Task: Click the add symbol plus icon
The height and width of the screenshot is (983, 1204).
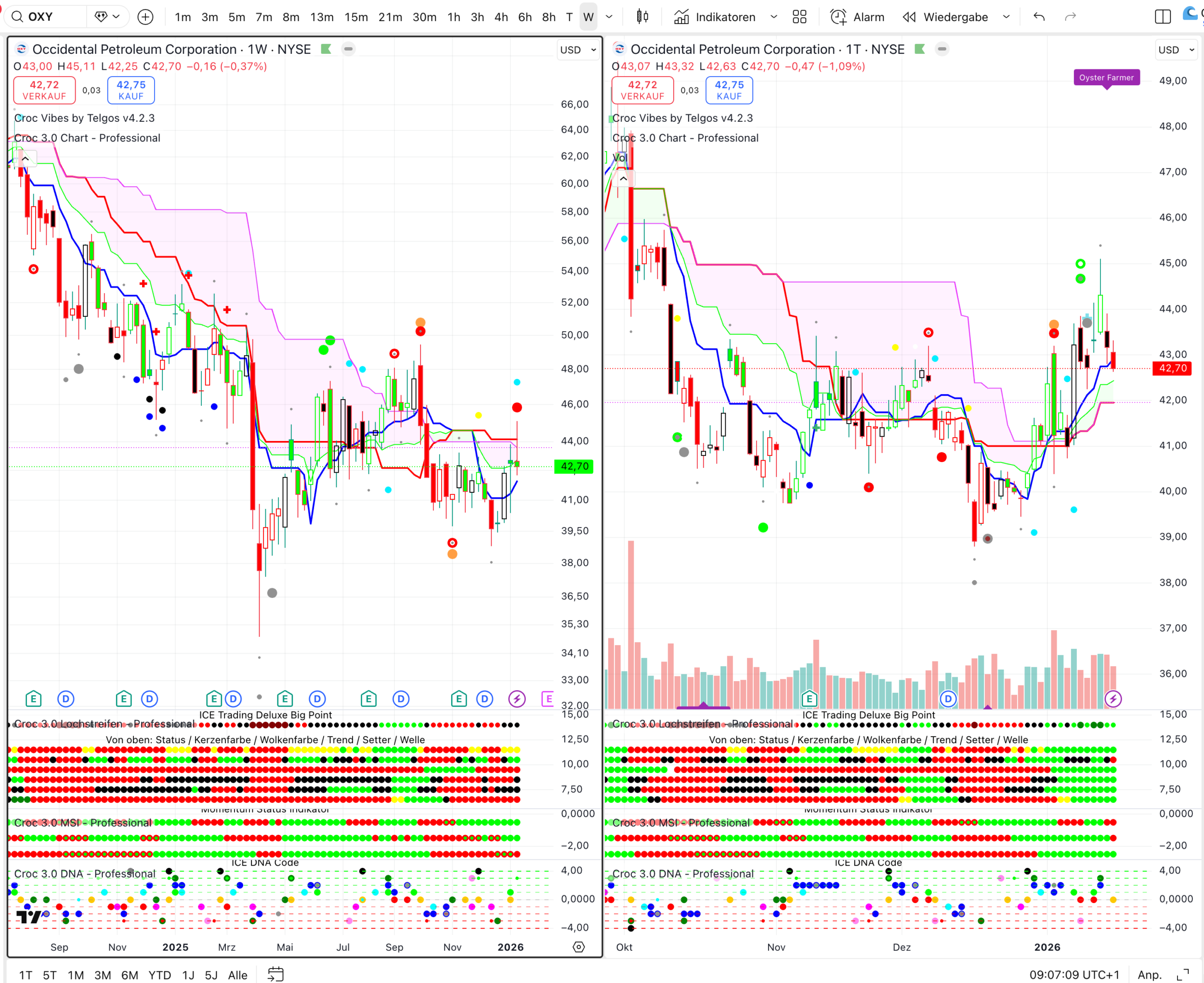Action: [145, 17]
